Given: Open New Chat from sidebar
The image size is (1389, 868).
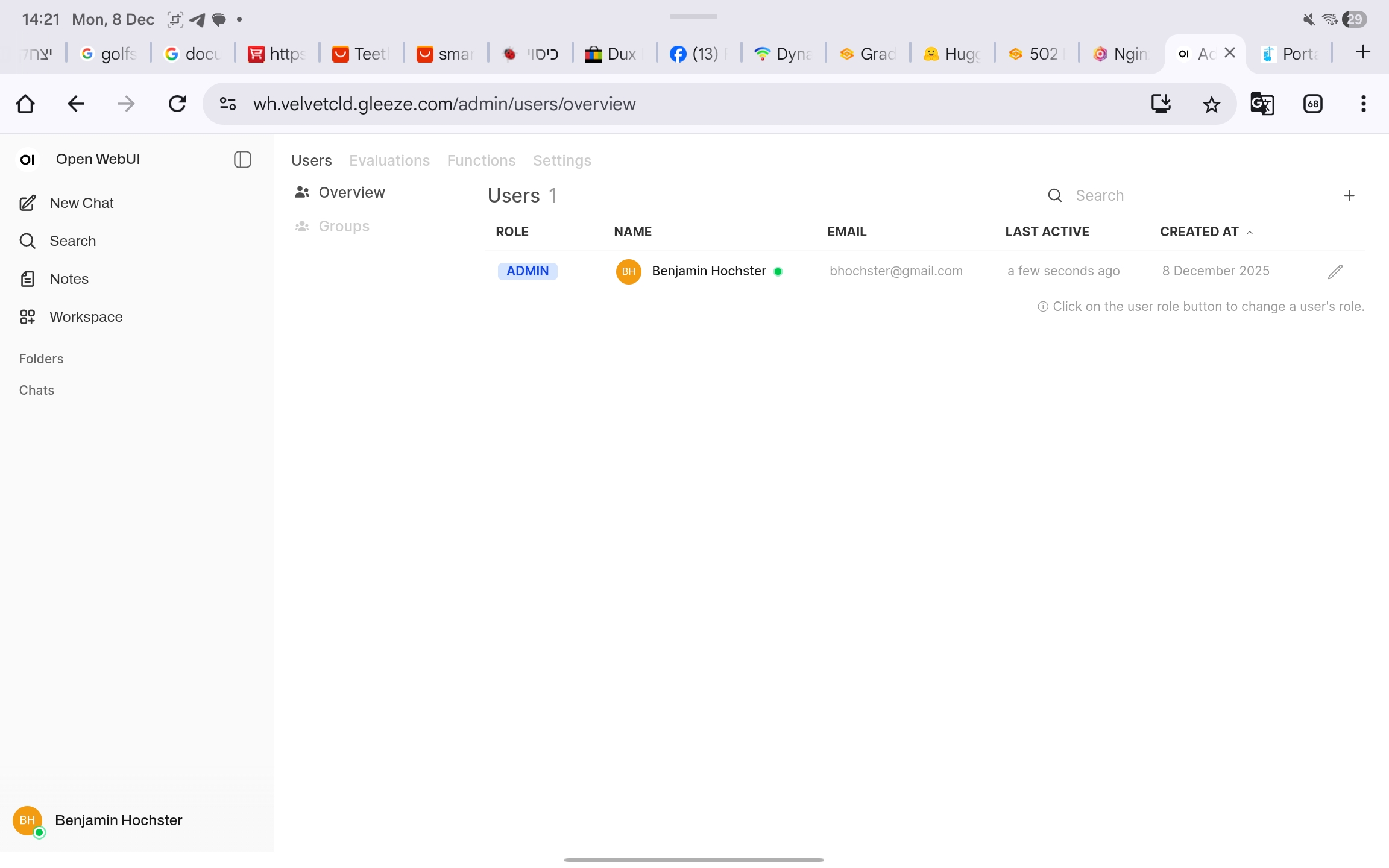Looking at the screenshot, I should (81, 203).
